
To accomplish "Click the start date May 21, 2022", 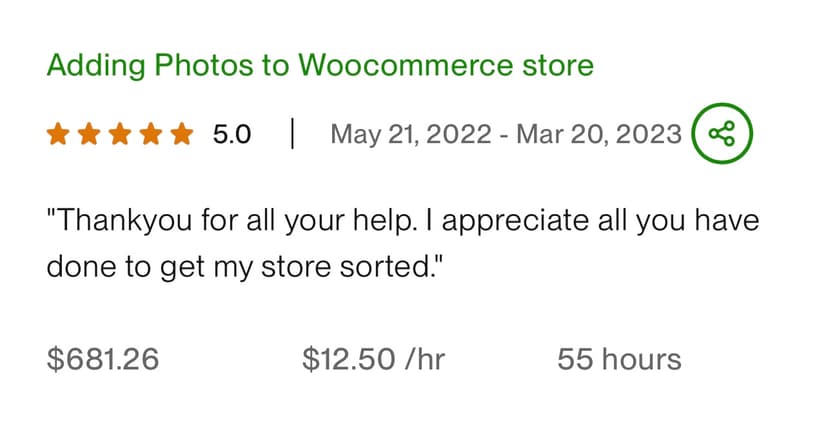I will point(412,134).
